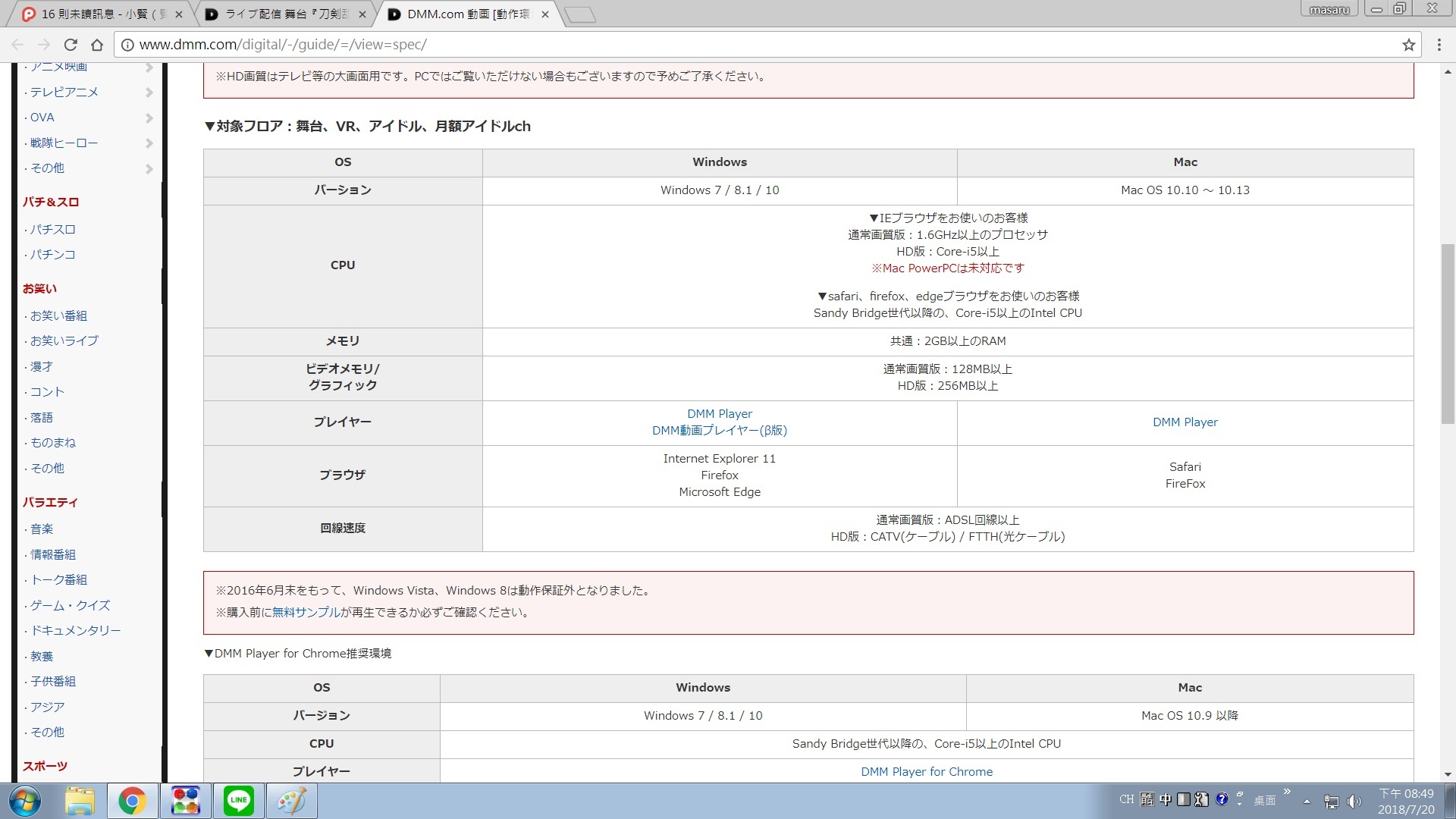Click DMM動画プレイヤー(β版) link

(x=720, y=430)
